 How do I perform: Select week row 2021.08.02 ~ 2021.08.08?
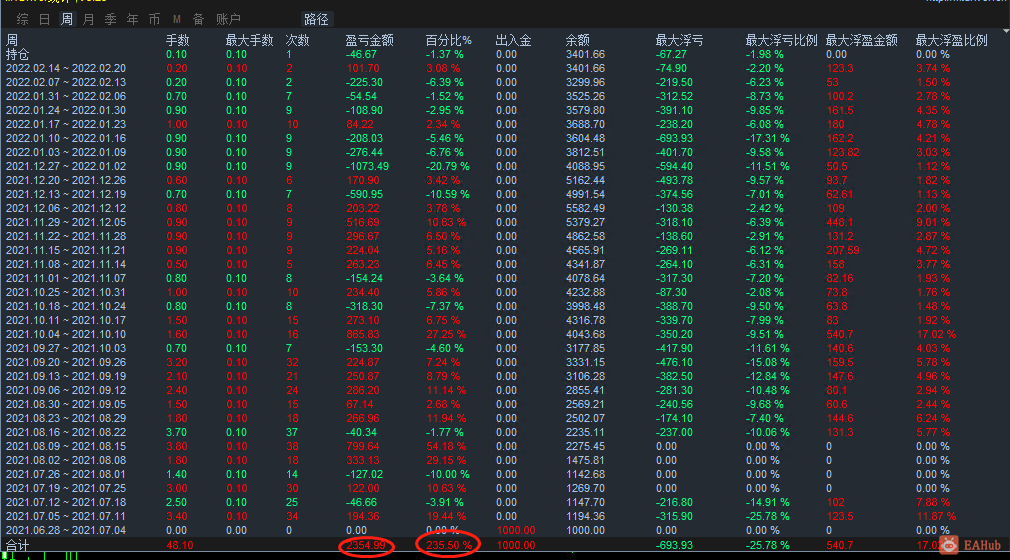(x=505, y=460)
